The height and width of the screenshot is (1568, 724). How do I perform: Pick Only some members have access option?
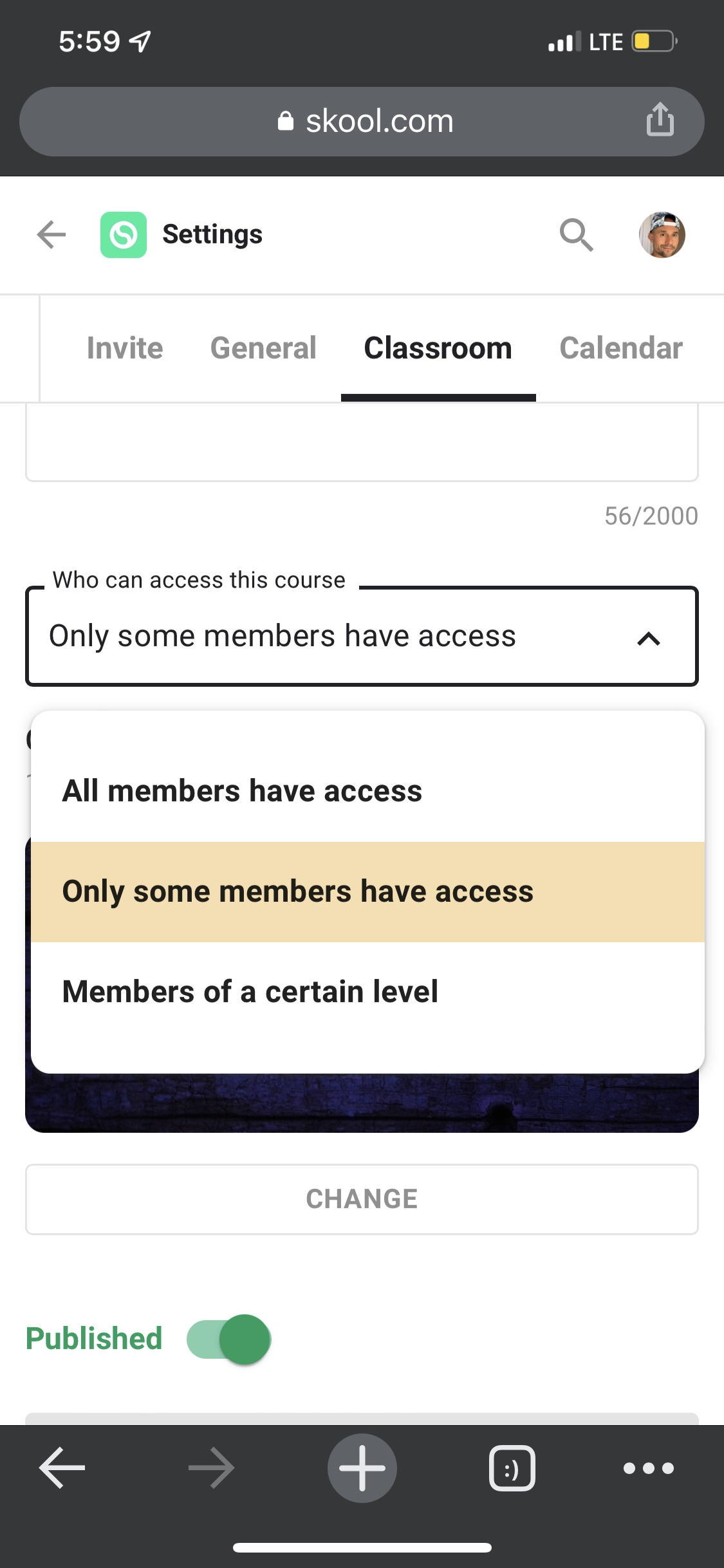(x=297, y=891)
